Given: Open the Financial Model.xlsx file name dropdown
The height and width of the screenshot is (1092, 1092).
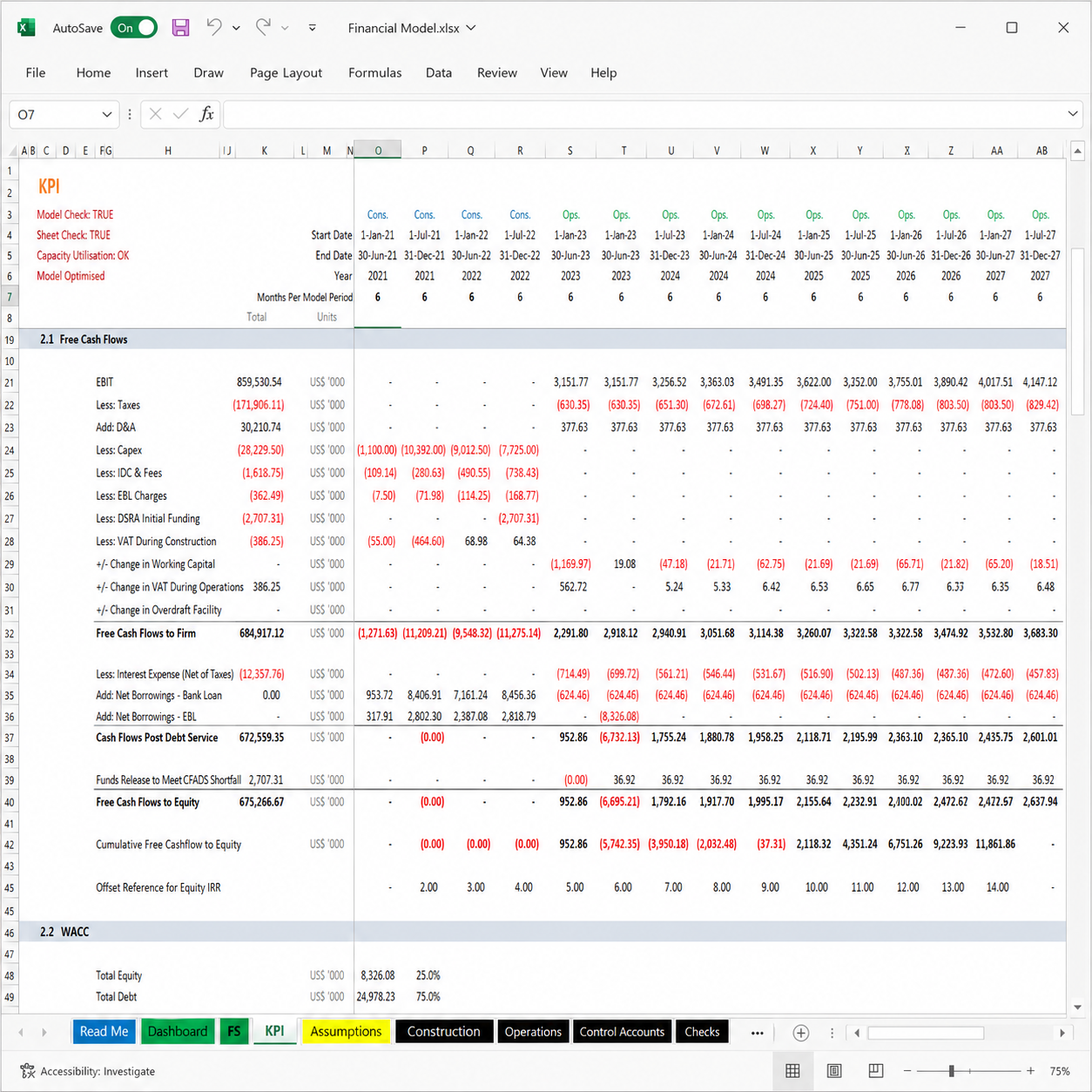Looking at the screenshot, I should [x=471, y=28].
